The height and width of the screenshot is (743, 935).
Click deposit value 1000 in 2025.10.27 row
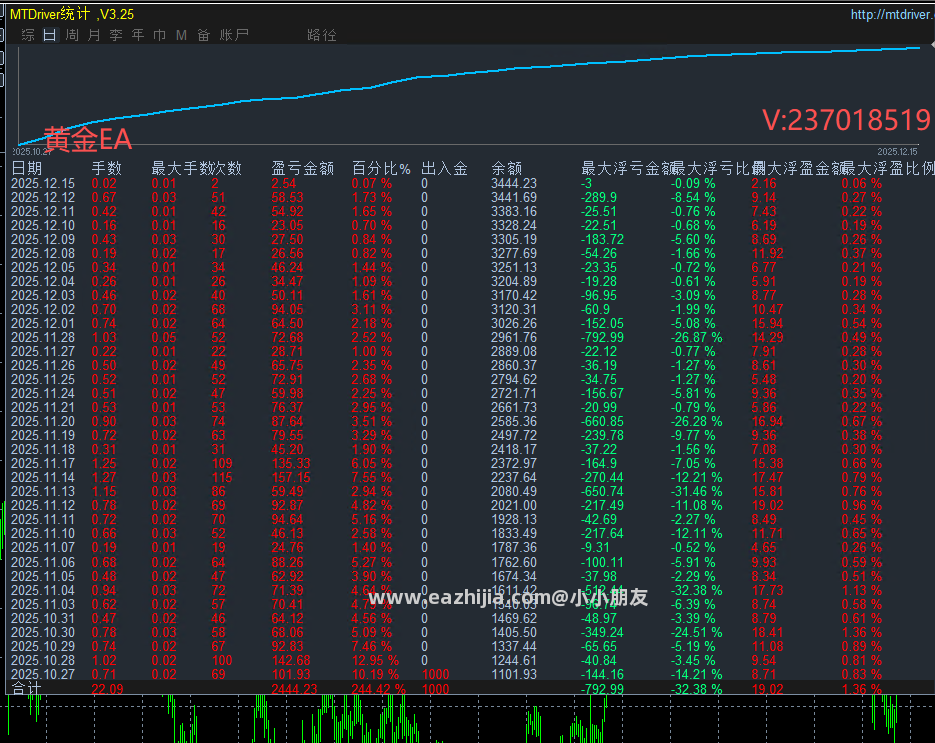click(x=435, y=674)
